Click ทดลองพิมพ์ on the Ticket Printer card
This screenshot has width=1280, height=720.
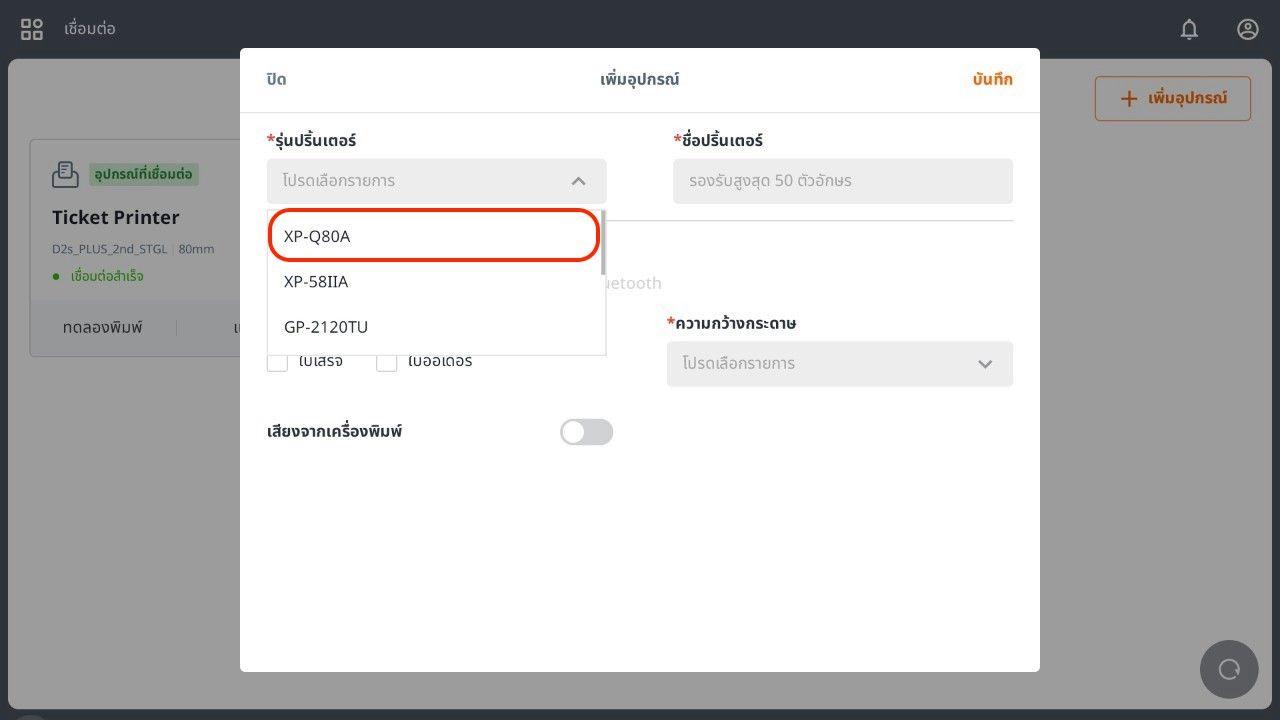click(x=102, y=327)
